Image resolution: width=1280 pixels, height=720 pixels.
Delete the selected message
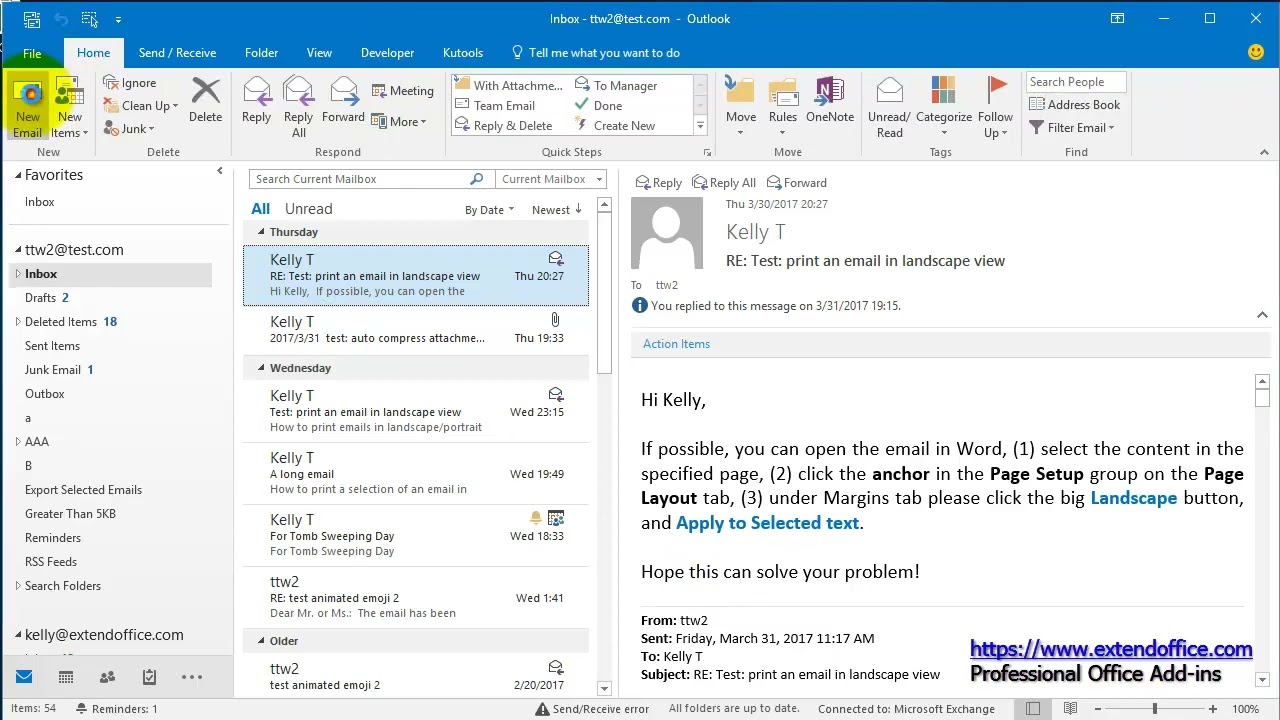205,100
